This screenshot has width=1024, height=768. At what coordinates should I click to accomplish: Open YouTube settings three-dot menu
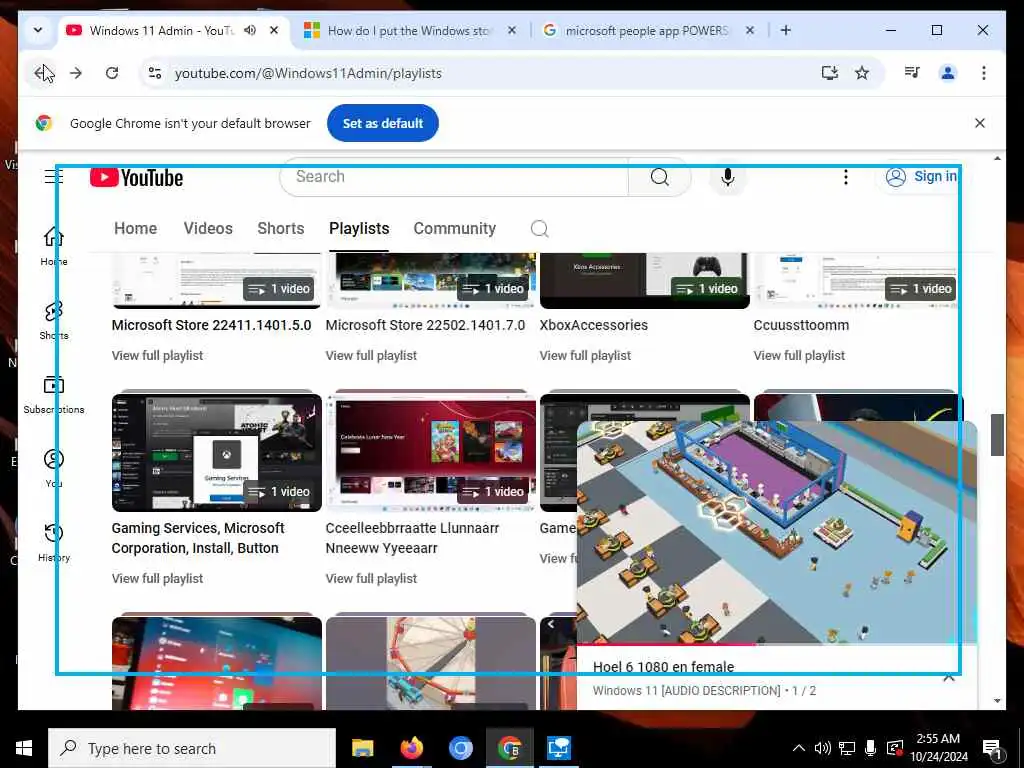(846, 177)
